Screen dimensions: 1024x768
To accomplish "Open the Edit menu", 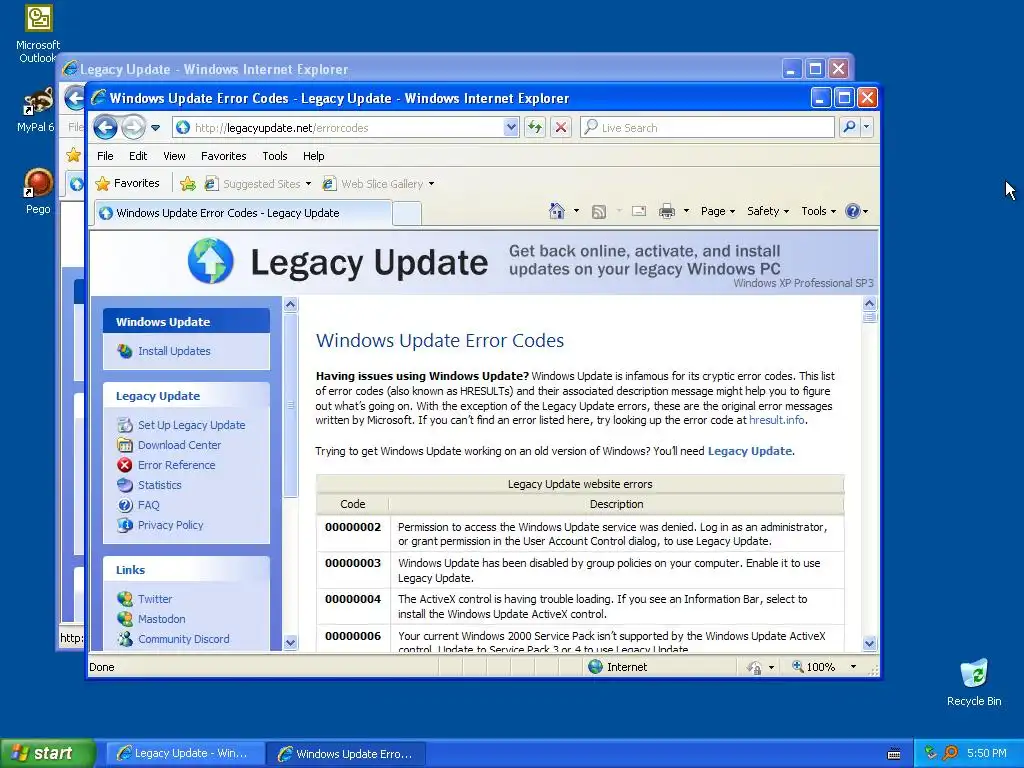I will tap(138, 156).
